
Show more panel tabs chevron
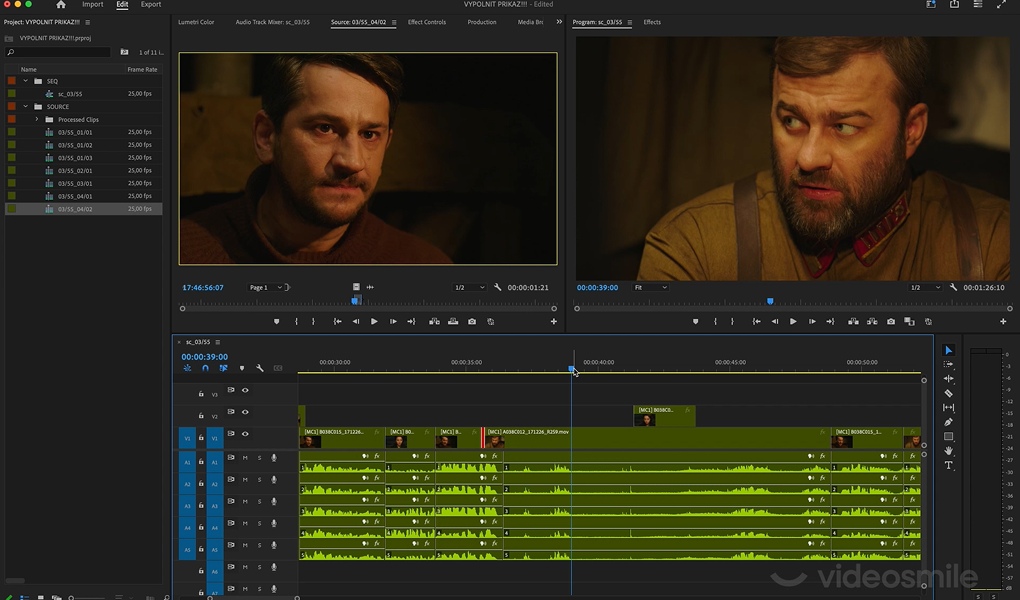559,22
